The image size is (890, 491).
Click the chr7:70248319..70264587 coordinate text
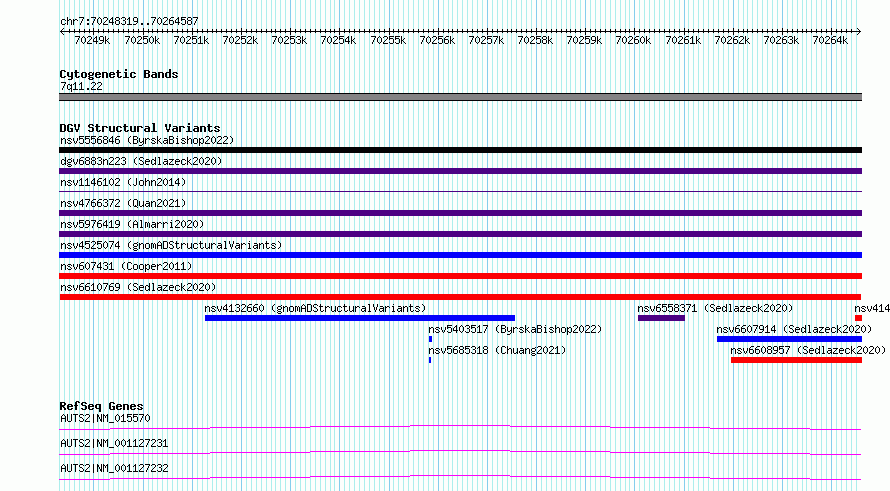click(x=129, y=22)
